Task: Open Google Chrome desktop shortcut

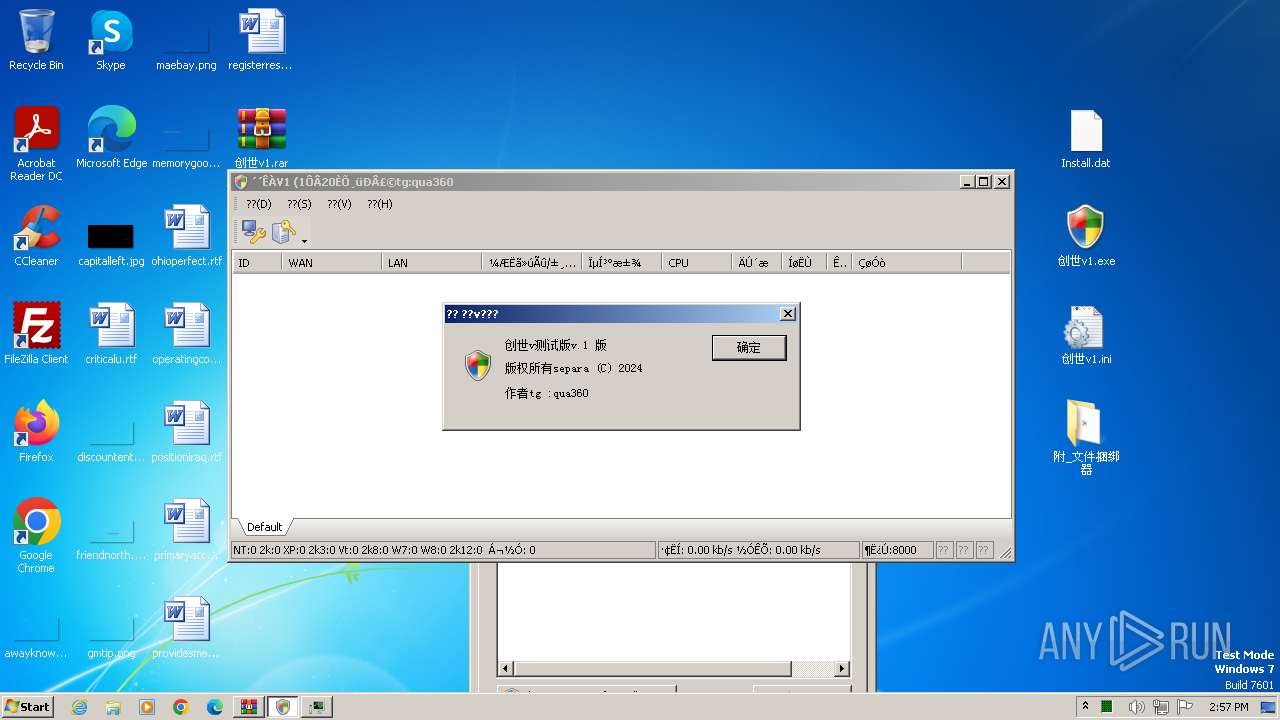Action: click(36, 536)
